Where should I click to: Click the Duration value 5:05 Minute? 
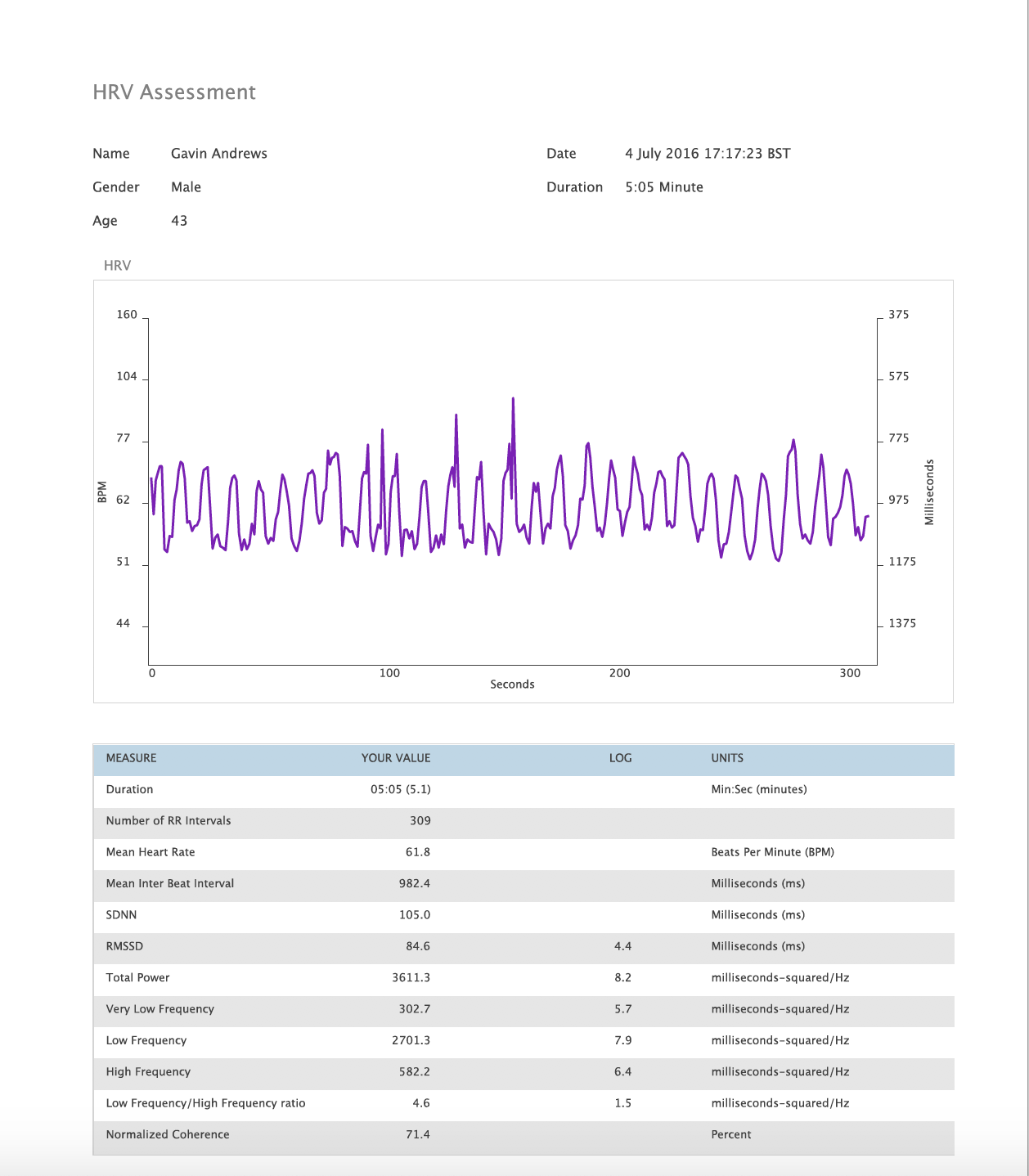664,186
